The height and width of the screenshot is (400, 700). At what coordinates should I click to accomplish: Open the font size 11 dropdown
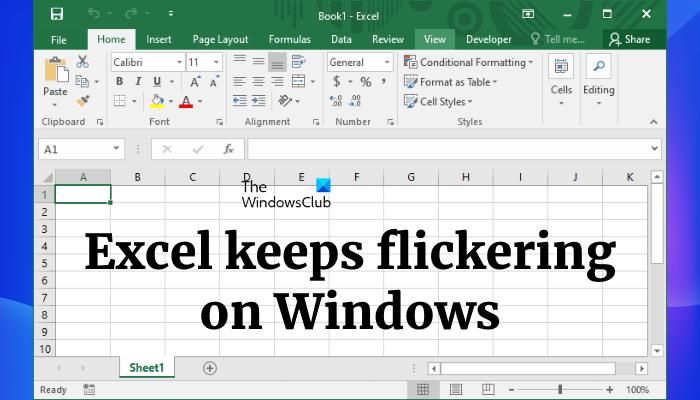point(216,62)
